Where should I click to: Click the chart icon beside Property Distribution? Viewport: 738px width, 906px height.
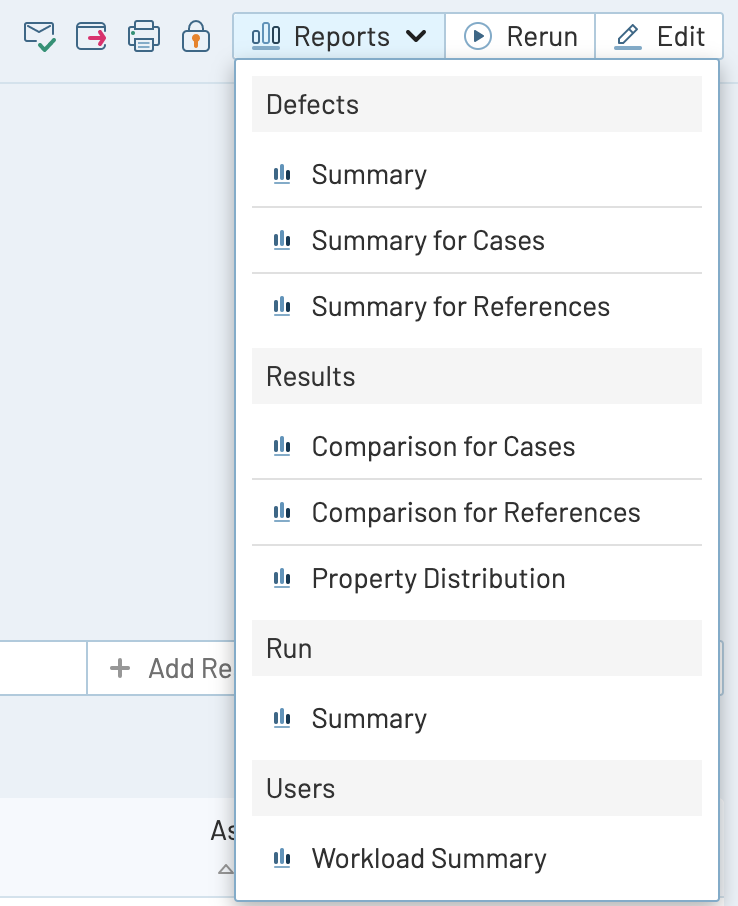(282, 578)
